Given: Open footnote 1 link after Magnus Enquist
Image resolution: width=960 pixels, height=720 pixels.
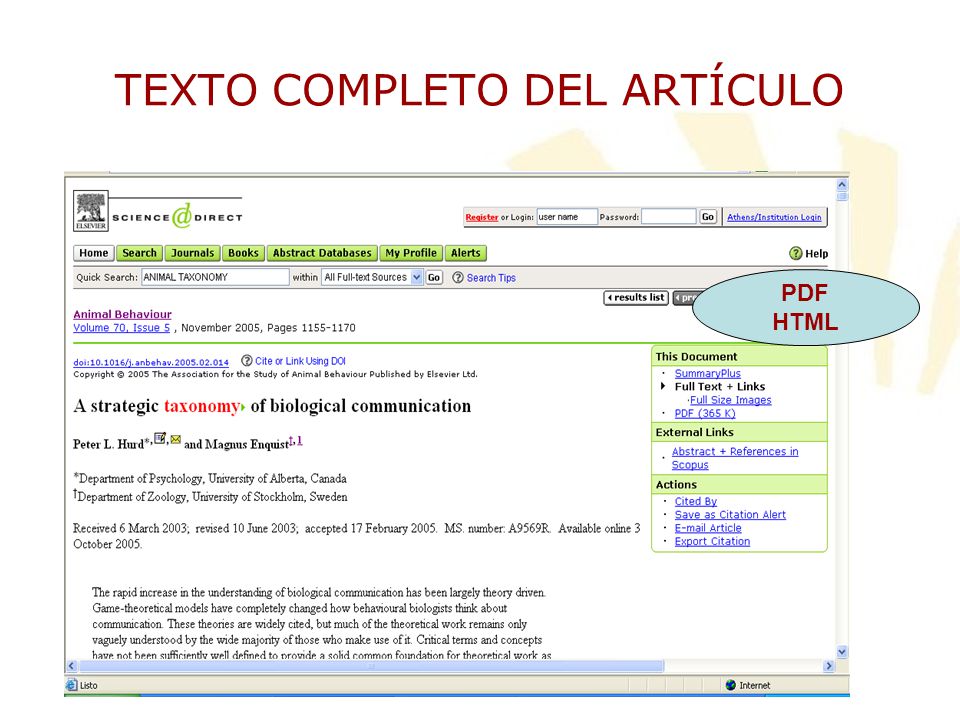Looking at the screenshot, I should click(299, 440).
